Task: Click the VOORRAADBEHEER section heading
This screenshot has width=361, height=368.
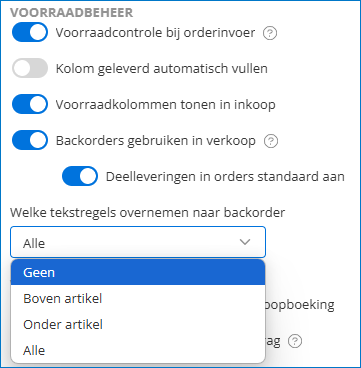Action: pyautogui.click(x=72, y=13)
